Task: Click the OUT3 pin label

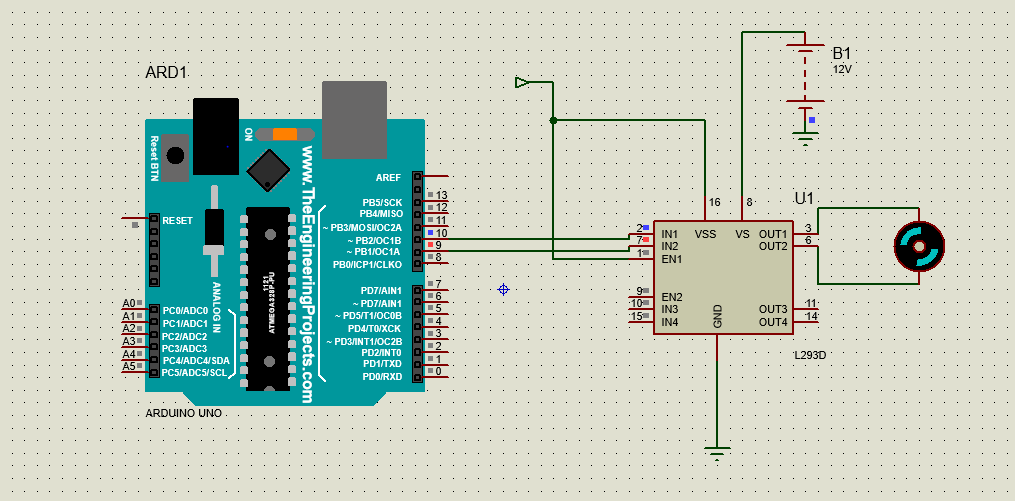Action: click(773, 309)
